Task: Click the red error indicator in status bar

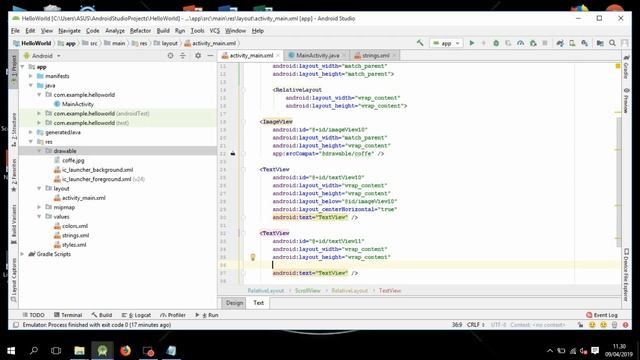Action: pyautogui.click(x=625, y=325)
